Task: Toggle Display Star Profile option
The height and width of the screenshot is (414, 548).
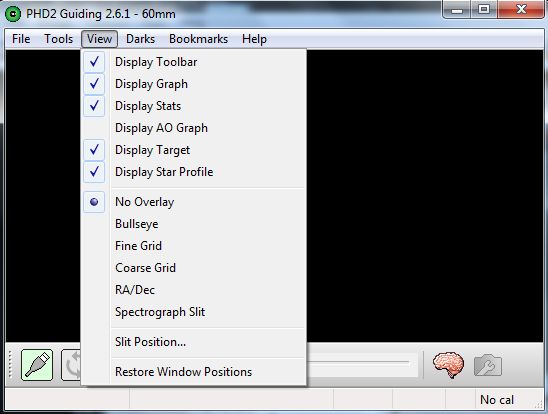Action: [194, 172]
